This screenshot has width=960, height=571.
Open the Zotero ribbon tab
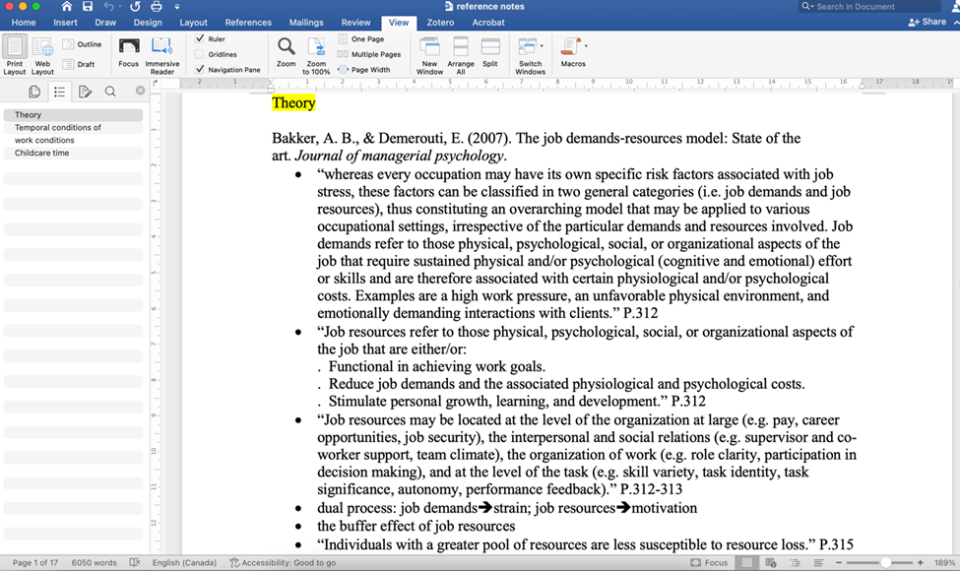pyautogui.click(x=442, y=22)
